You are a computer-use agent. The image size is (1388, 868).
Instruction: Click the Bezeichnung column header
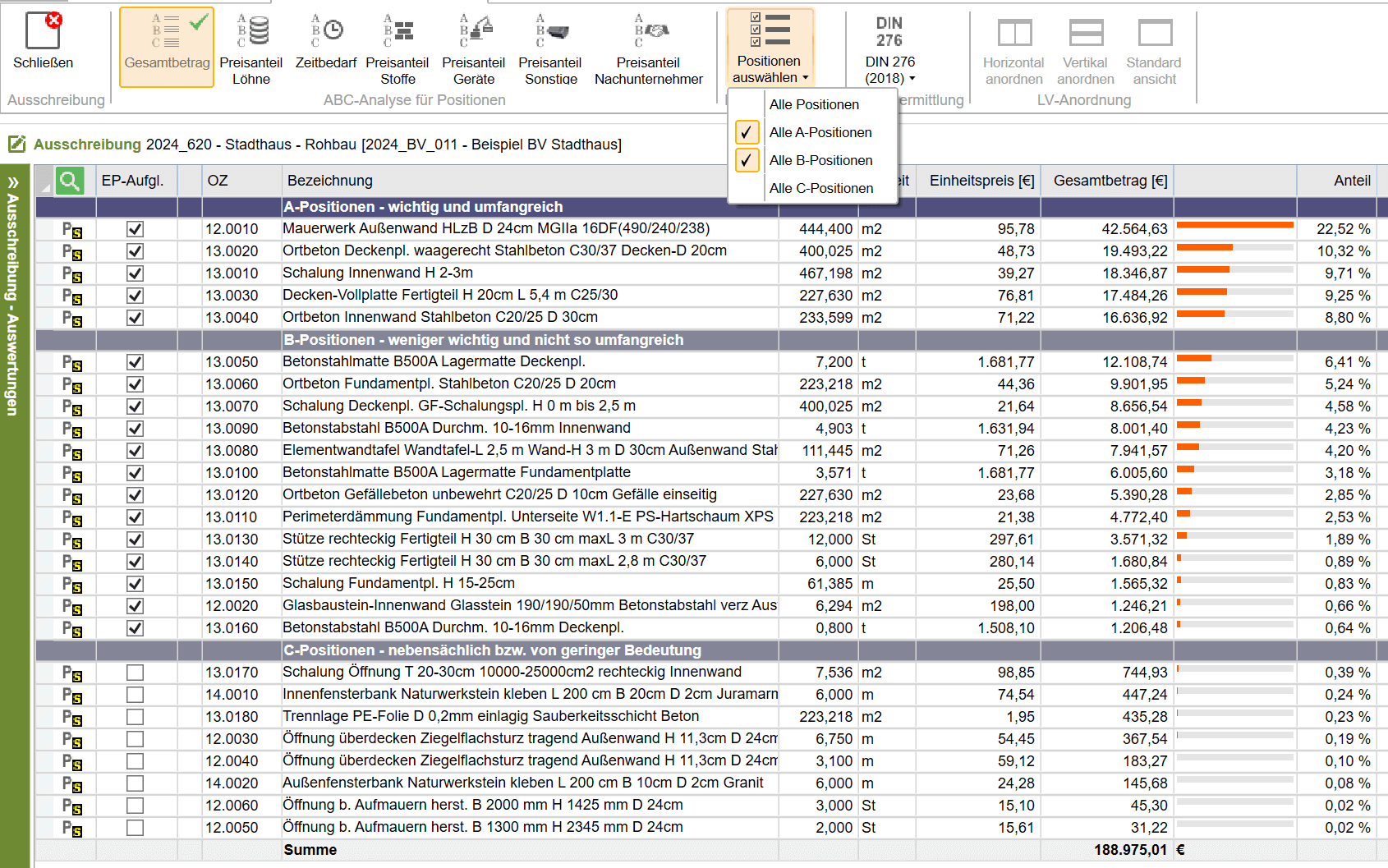[x=329, y=181]
